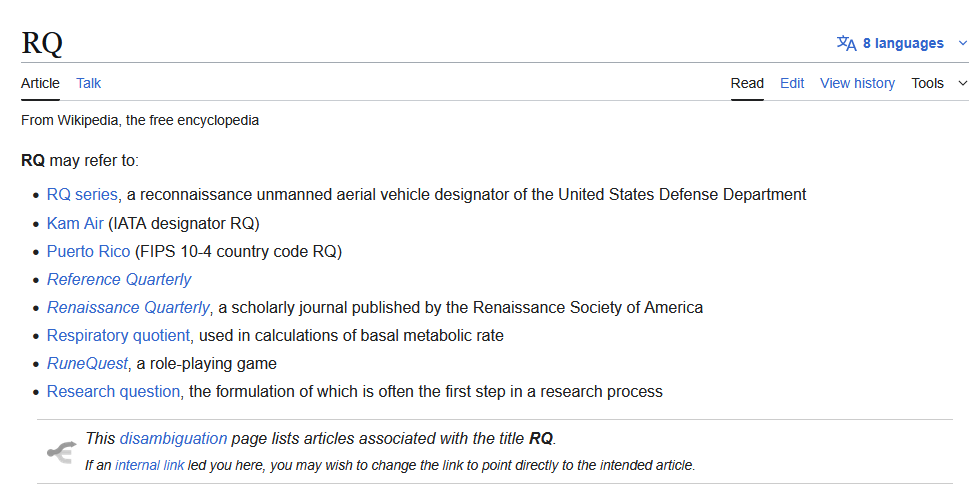The image size is (979, 487).
Task: Open the internal link help page
Action: coord(149,465)
